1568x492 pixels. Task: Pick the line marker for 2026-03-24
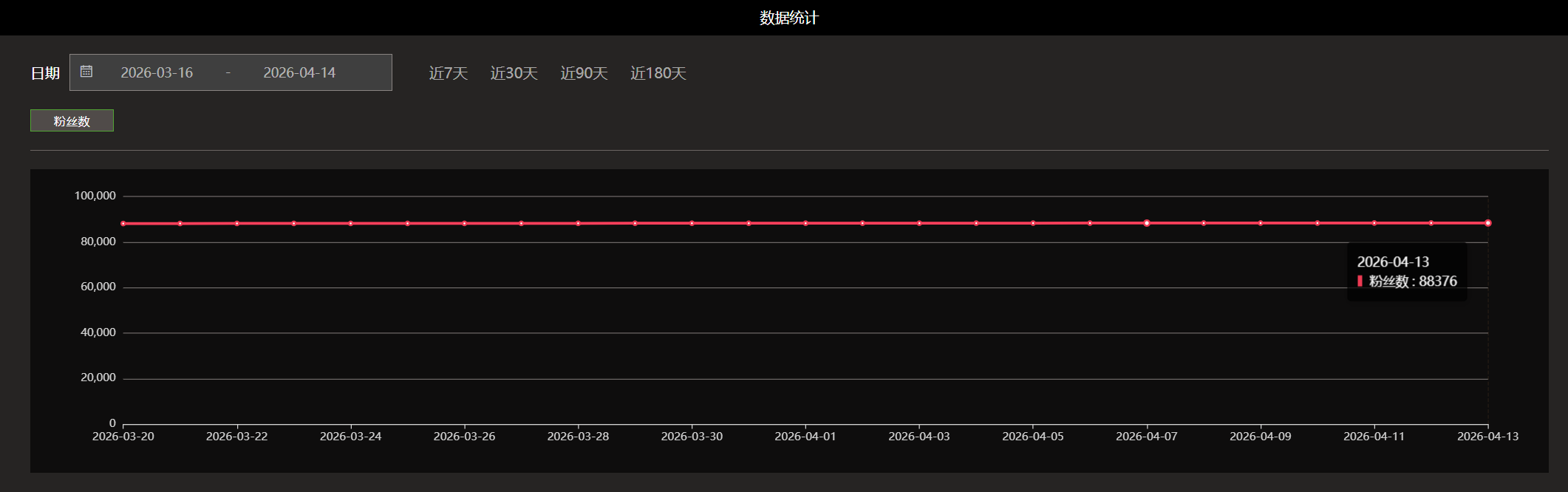(351, 223)
